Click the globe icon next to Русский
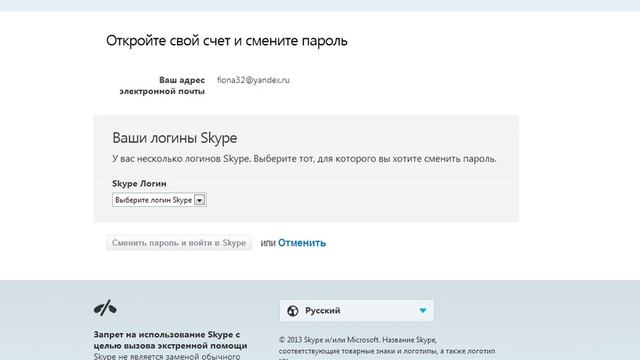 point(293,311)
